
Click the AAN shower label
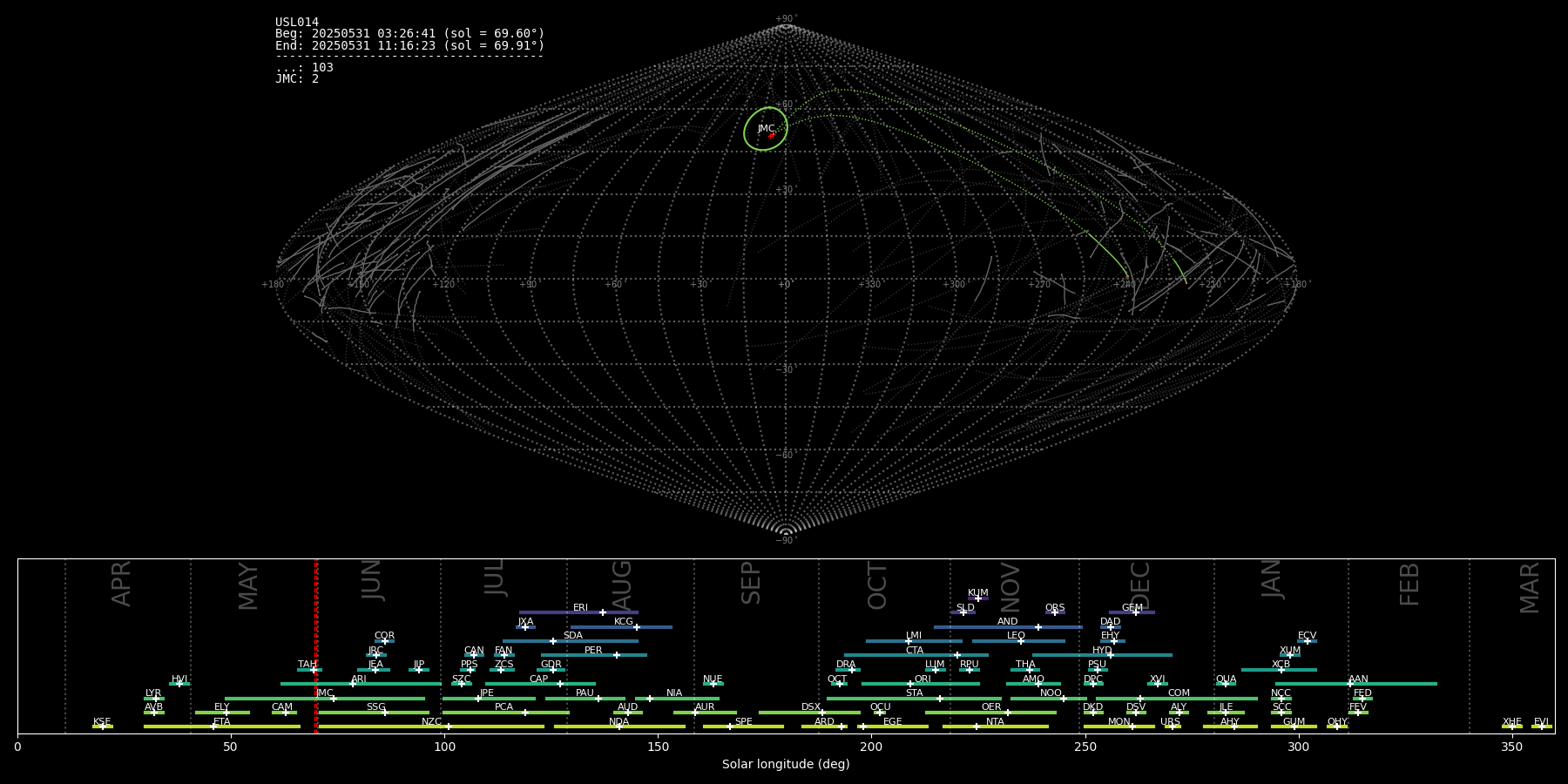pos(1358,679)
